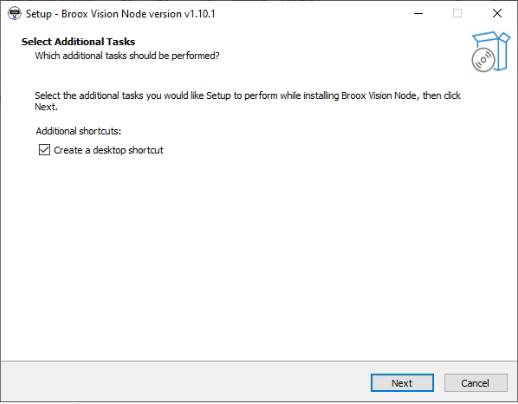Image resolution: width=518 pixels, height=404 pixels.
Task: Click the disc graphic on the wizard image
Action: pyautogui.click(x=483, y=60)
